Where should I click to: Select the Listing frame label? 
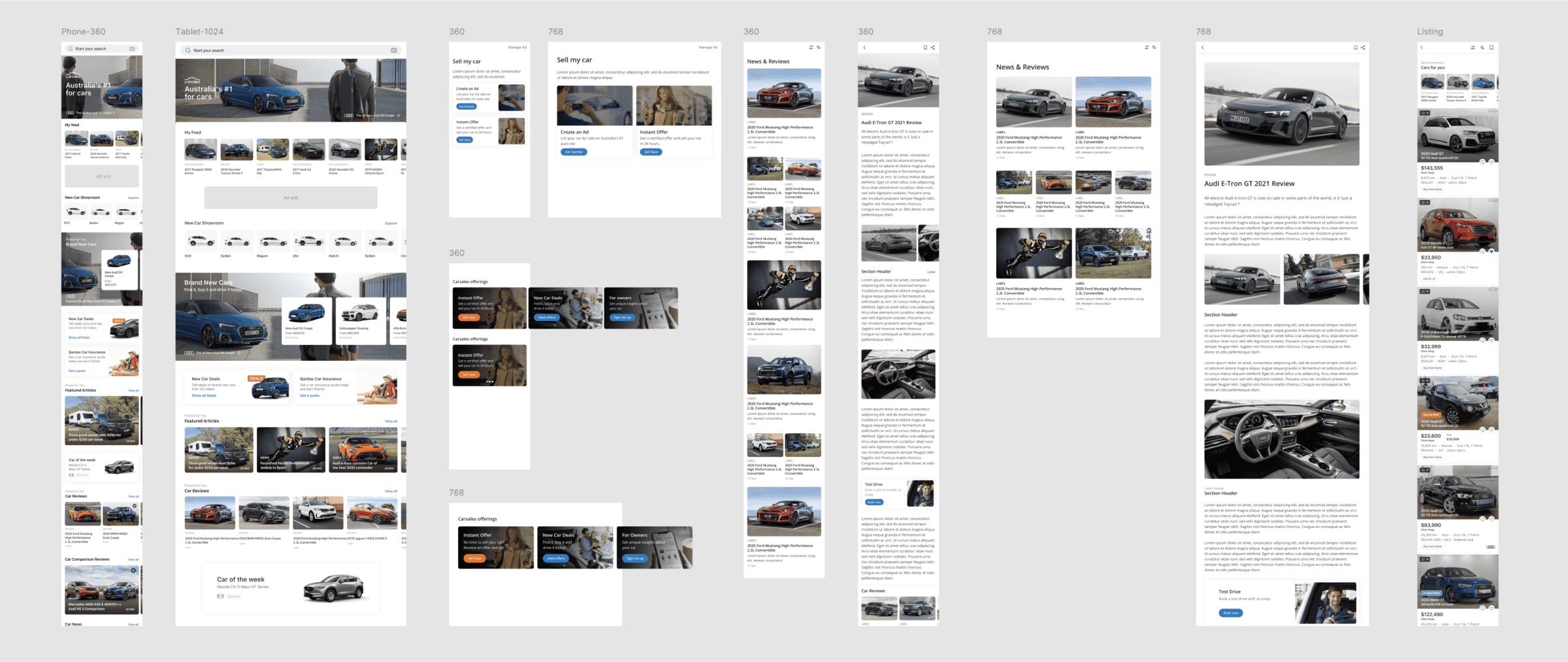(1429, 31)
